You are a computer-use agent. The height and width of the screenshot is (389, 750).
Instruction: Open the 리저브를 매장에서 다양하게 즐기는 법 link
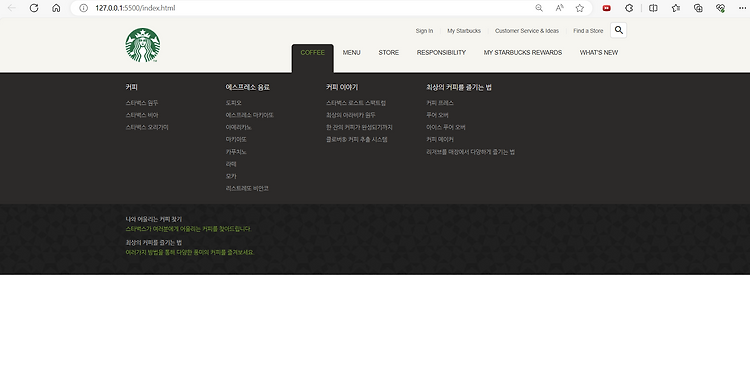coord(470,152)
